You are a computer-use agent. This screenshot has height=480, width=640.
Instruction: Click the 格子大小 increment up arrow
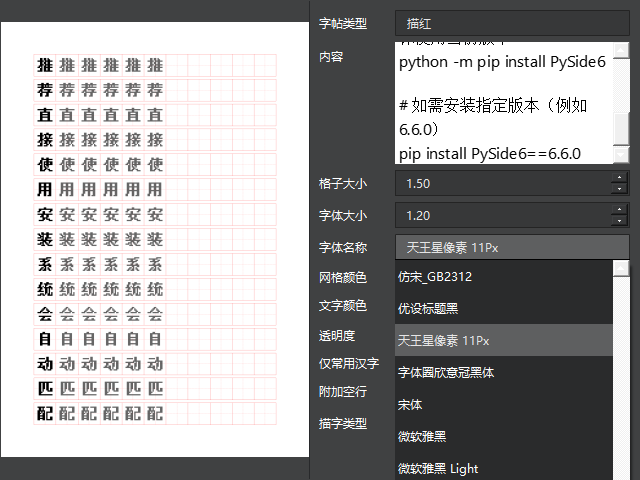[620, 178]
